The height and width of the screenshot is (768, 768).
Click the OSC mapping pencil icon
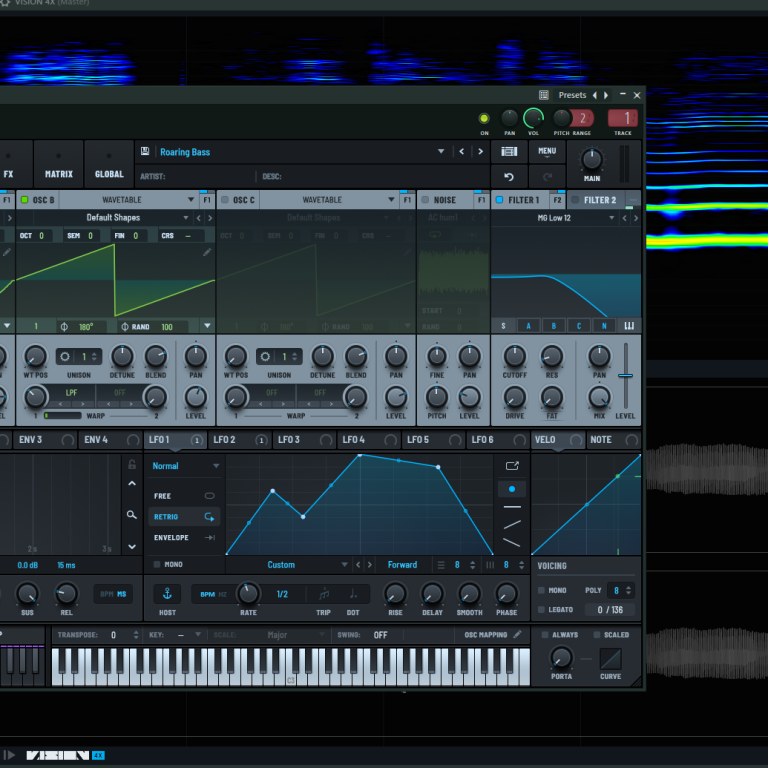pyautogui.click(x=517, y=635)
